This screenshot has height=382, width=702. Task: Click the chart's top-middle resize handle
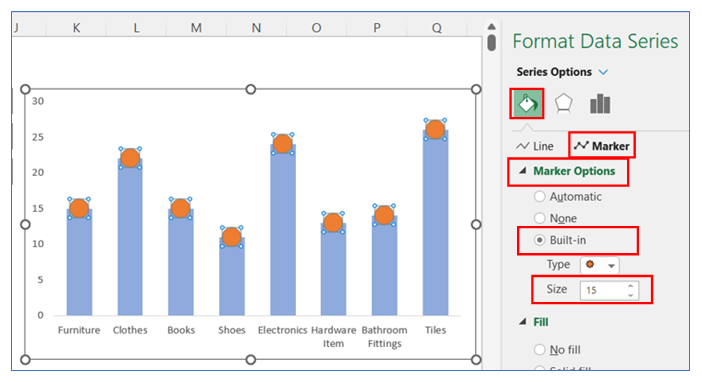[251, 89]
